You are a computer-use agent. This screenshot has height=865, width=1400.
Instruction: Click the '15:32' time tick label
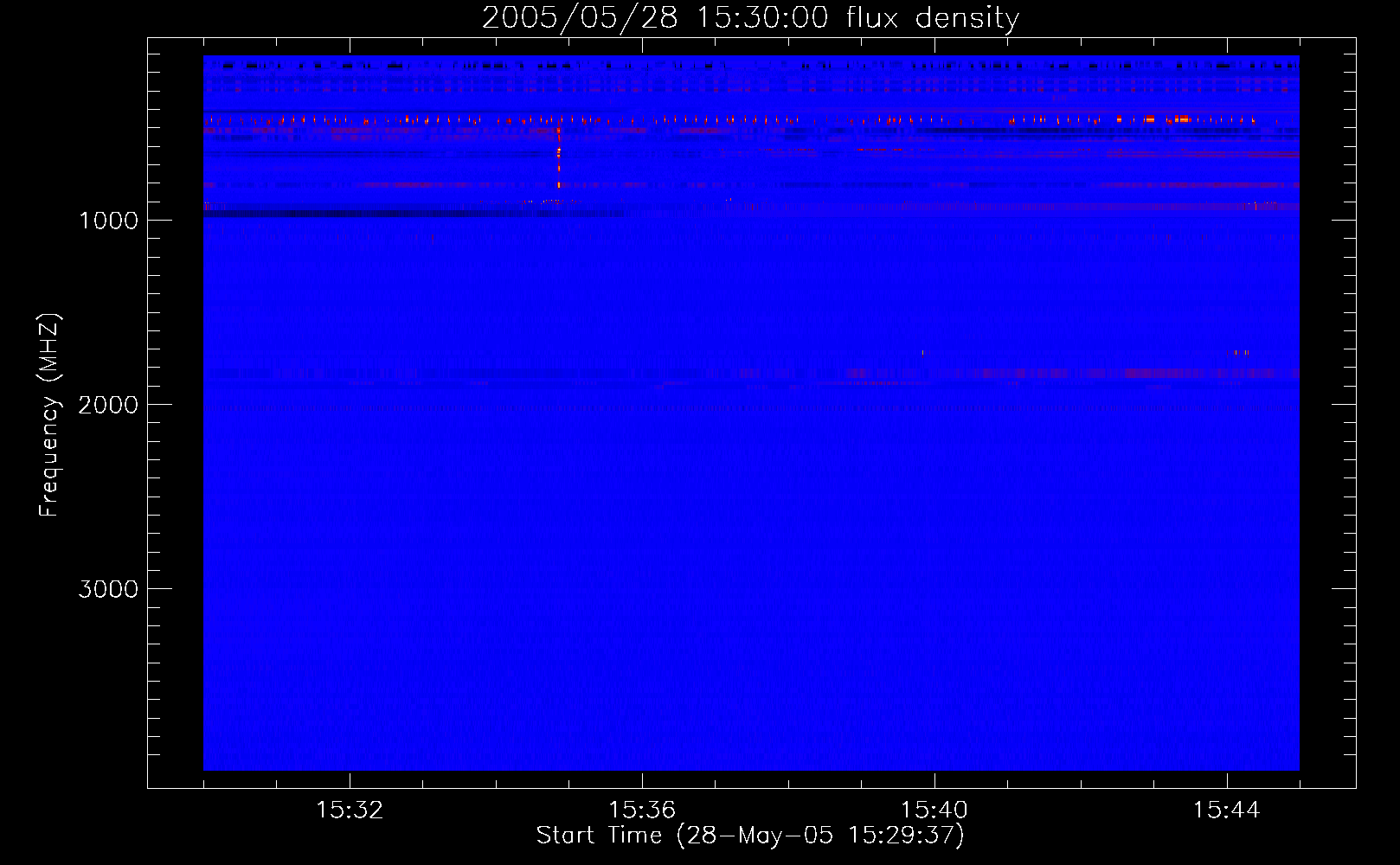click(350, 810)
